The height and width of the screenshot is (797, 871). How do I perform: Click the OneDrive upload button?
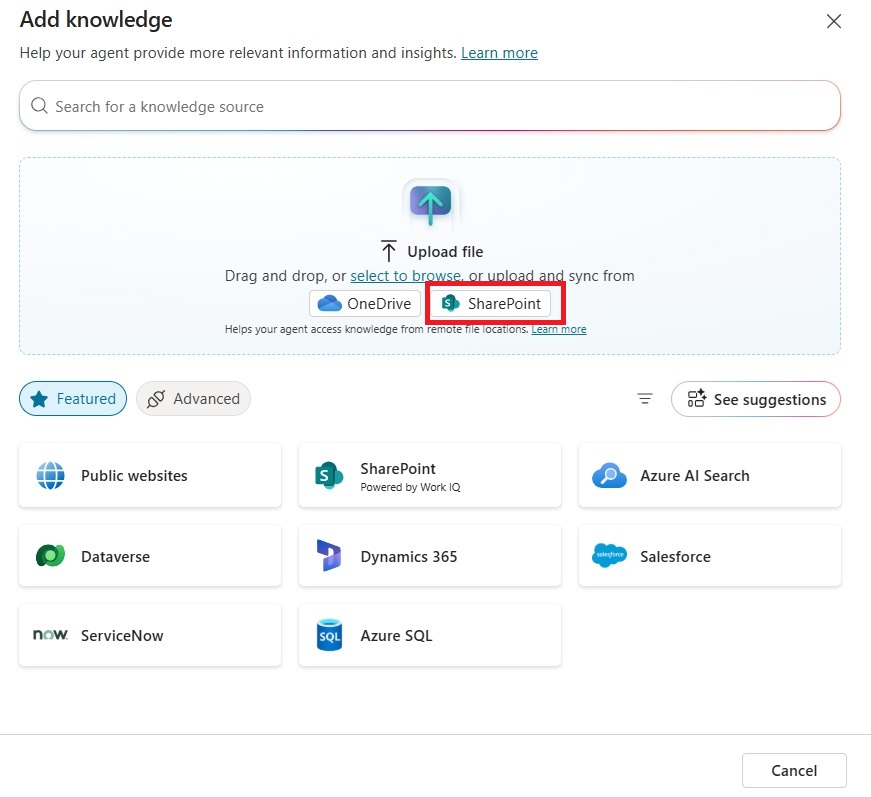coord(365,303)
